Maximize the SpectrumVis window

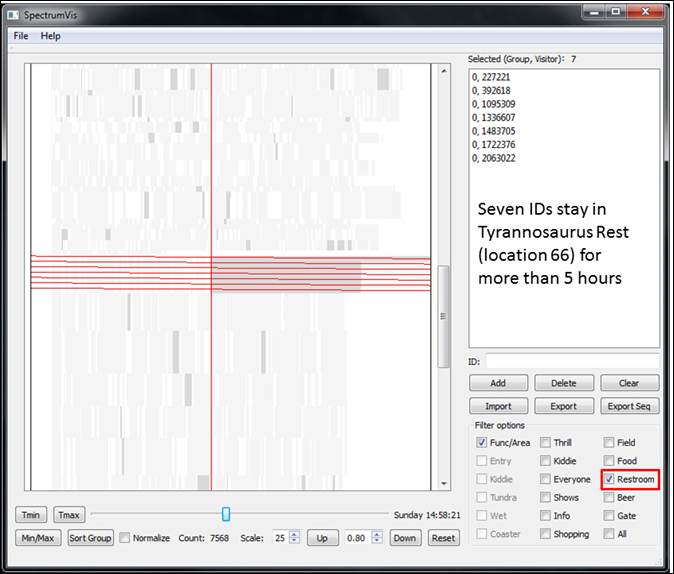(x=616, y=11)
